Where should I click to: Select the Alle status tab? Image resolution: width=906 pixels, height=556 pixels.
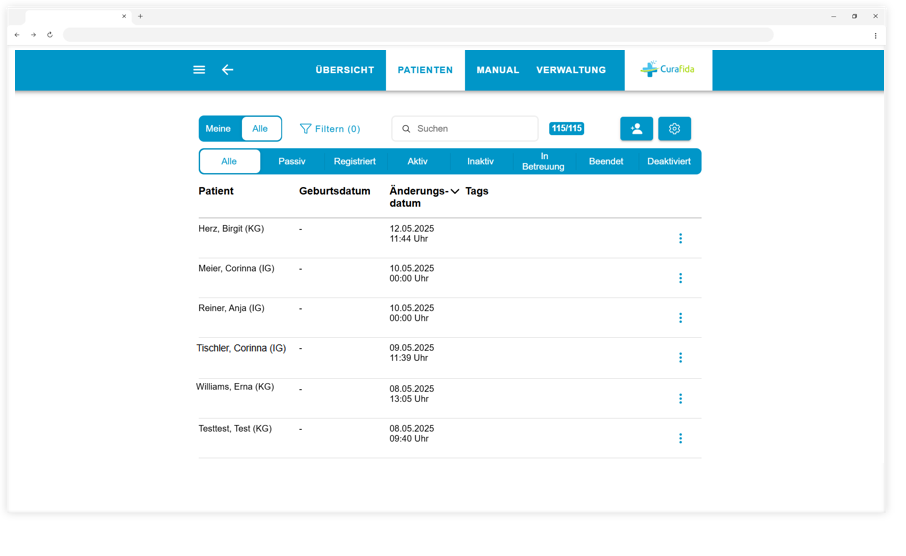pyautogui.click(x=229, y=161)
